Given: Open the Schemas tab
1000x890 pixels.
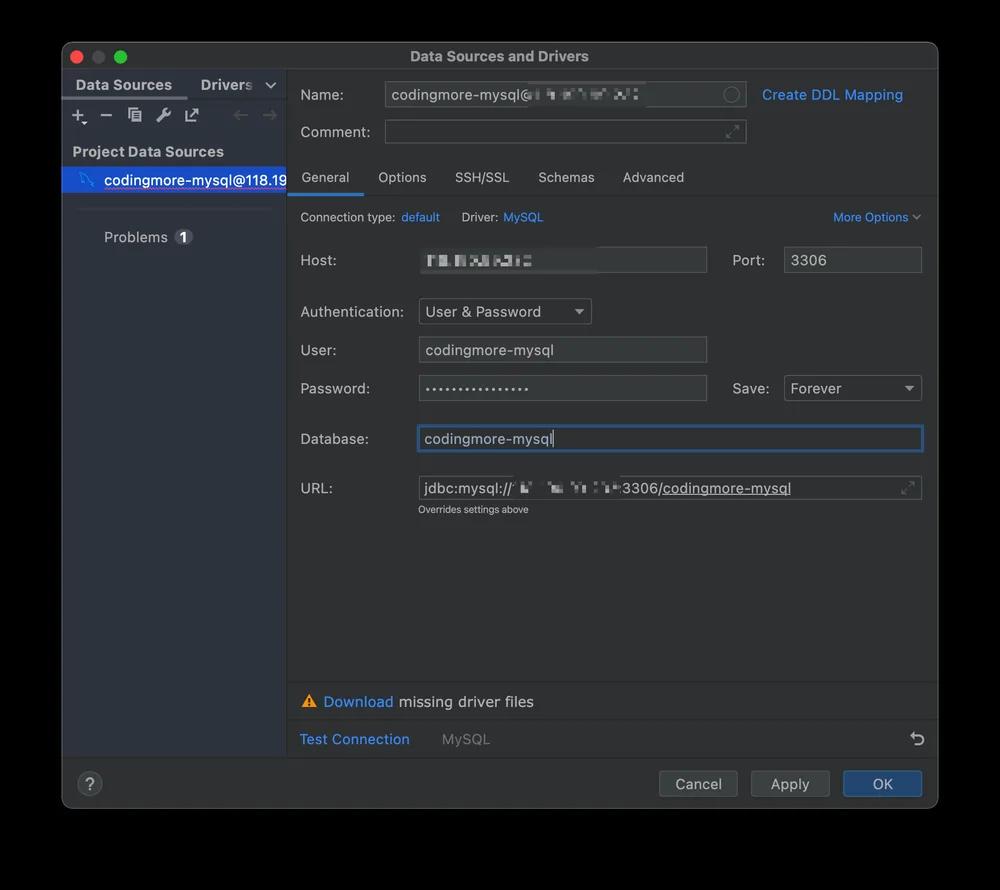Looking at the screenshot, I should tap(566, 177).
